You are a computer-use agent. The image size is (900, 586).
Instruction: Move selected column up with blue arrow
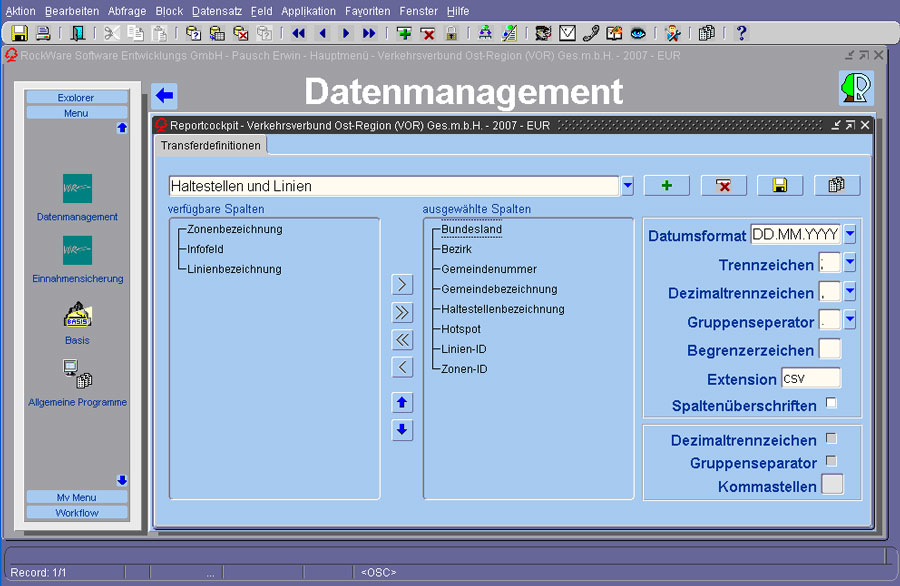402,403
